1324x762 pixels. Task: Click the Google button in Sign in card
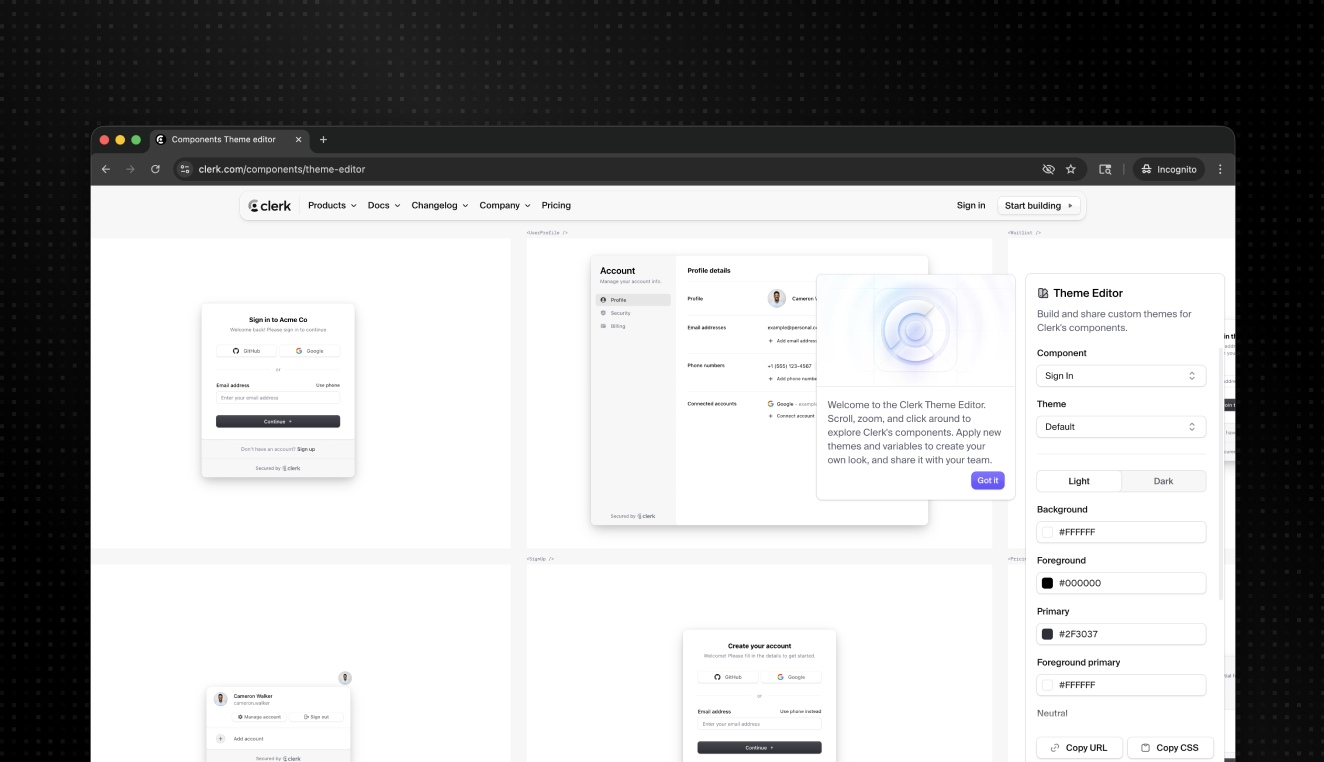[309, 351]
